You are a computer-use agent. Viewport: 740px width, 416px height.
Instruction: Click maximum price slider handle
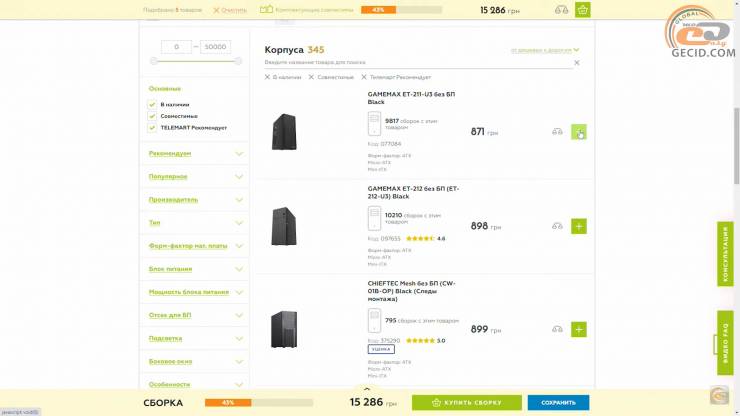pyautogui.click(x=238, y=61)
